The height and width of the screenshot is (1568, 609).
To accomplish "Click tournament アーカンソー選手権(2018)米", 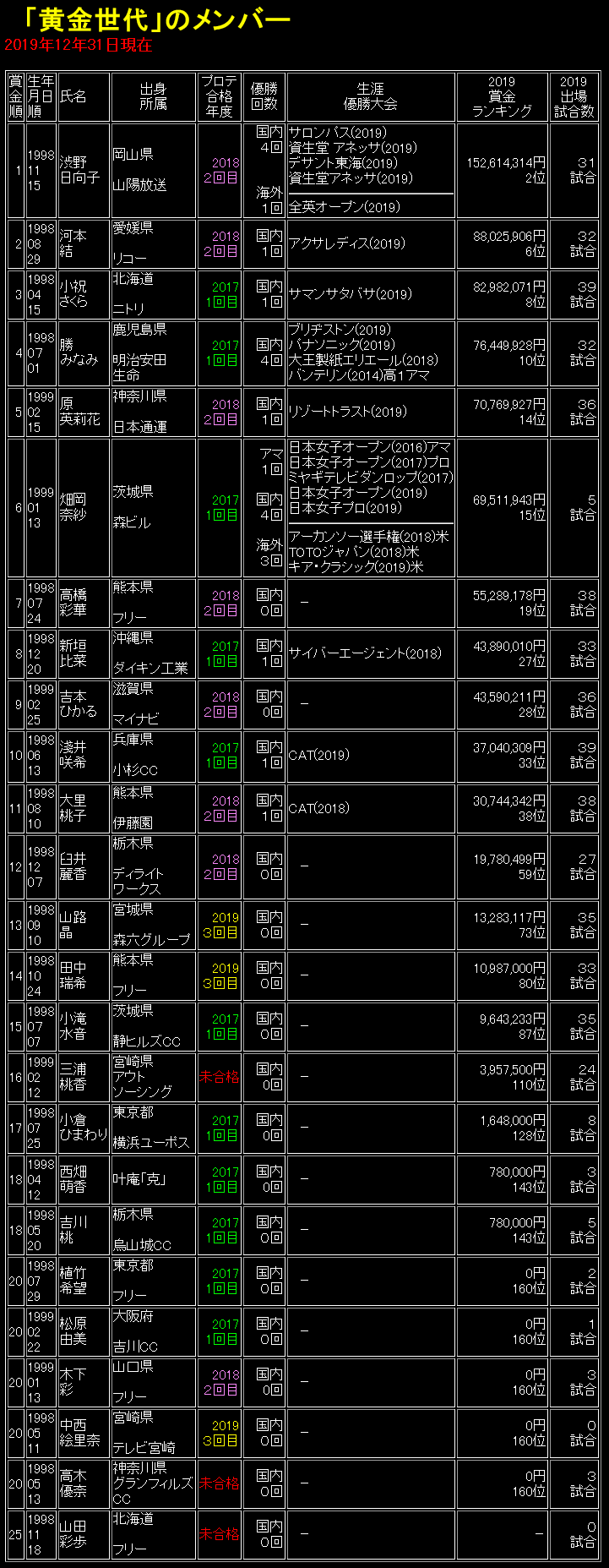I will coord(369,538).
